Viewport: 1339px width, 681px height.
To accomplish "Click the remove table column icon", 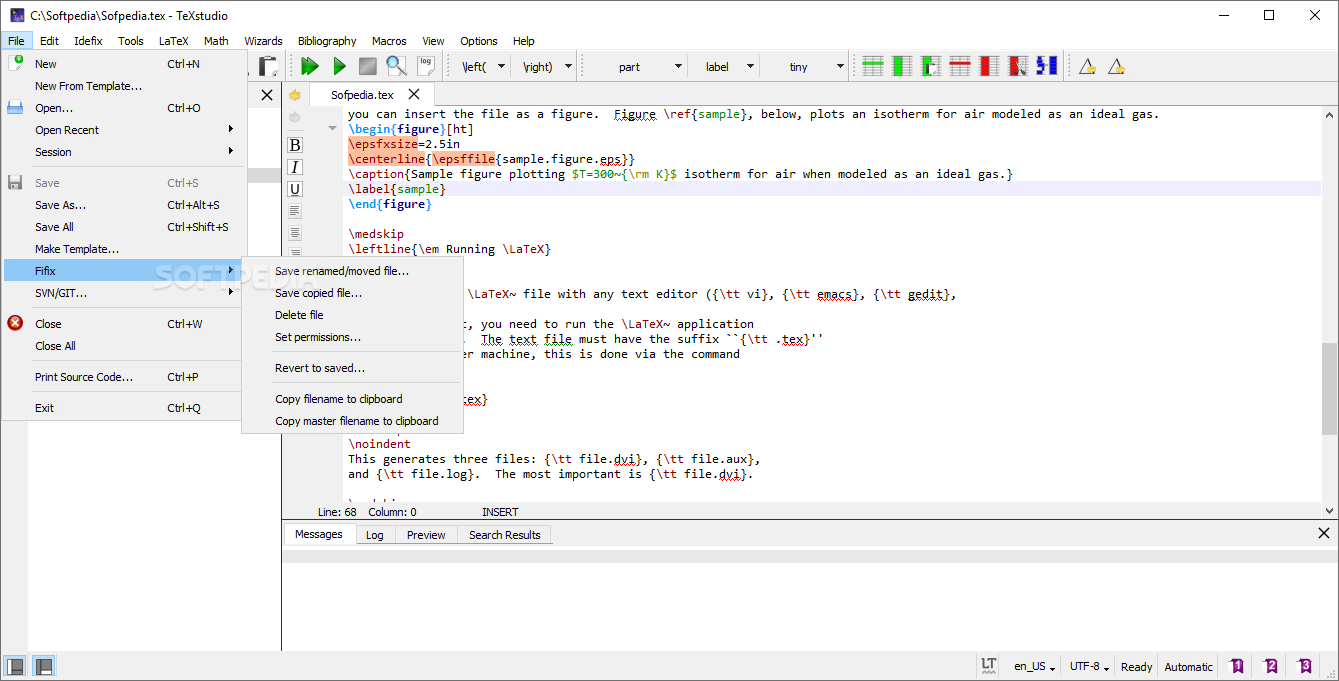I will point(989,66).
